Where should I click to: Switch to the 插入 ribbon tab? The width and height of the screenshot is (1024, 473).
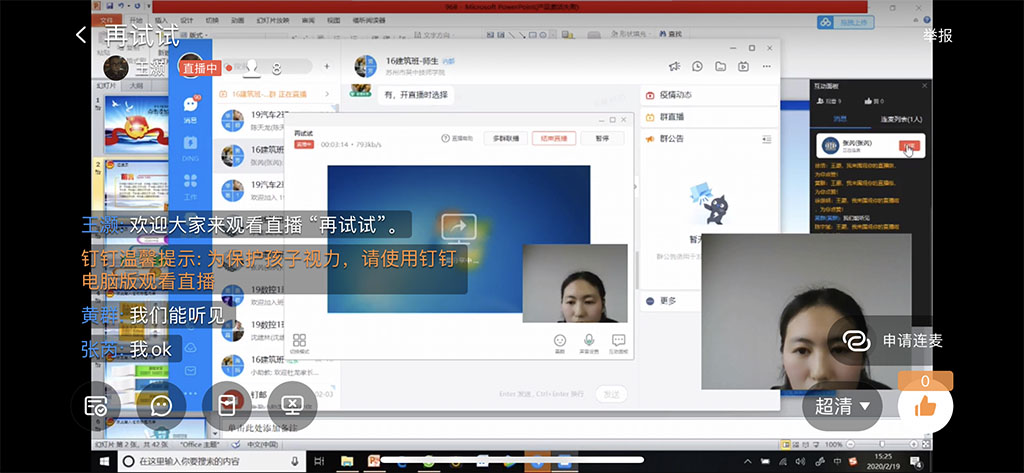coord(161,20)
